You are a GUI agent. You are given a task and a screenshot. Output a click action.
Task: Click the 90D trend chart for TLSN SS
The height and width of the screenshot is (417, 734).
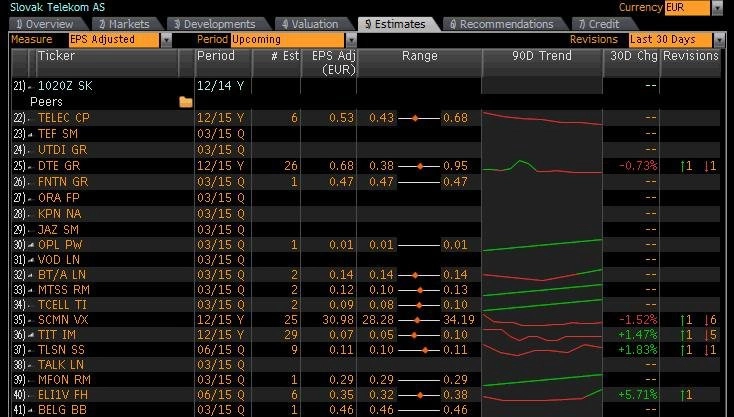click(542, 350)
